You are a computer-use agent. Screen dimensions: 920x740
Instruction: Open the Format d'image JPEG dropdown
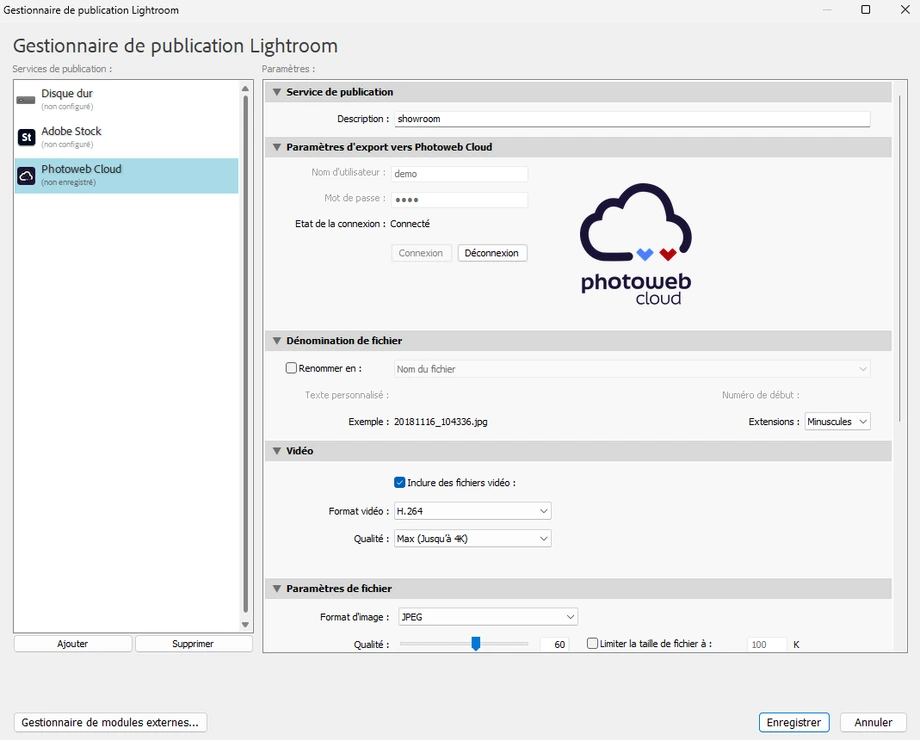[x=488, y=617]
